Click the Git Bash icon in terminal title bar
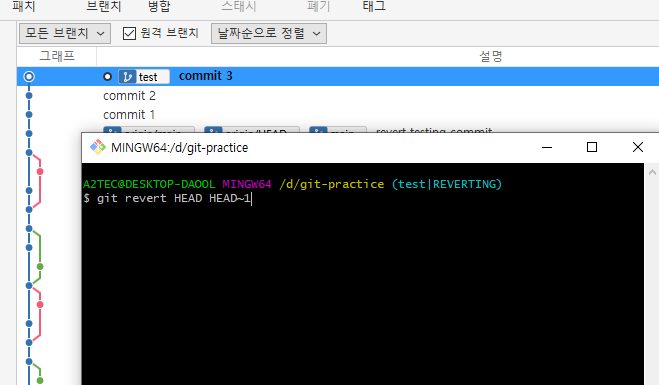Image resolution: width=659 pixels, height=385 pixels. point(98,148)
